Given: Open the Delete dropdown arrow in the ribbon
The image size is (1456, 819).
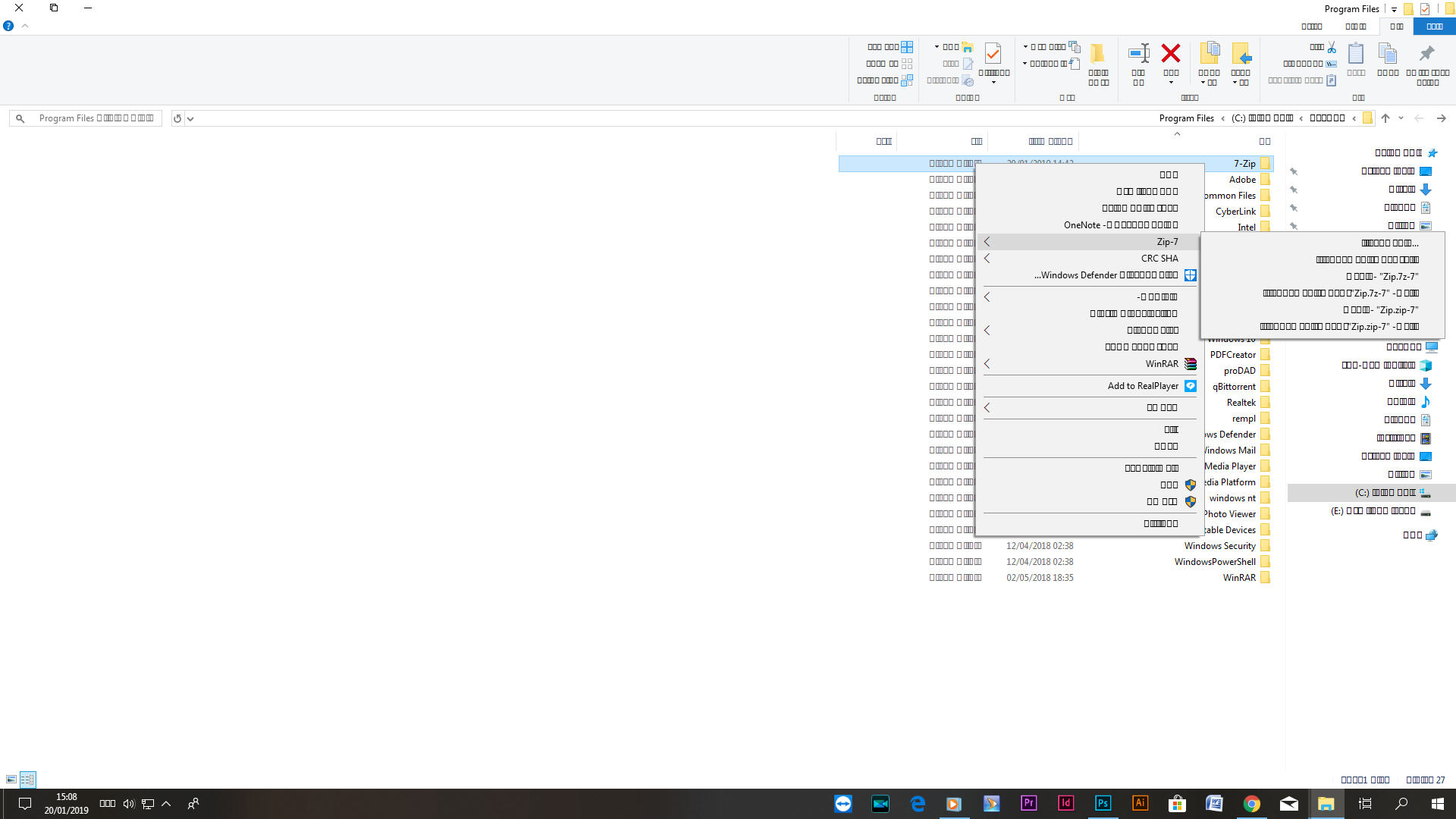Looking at the screenshot, I should point(1171,83).
